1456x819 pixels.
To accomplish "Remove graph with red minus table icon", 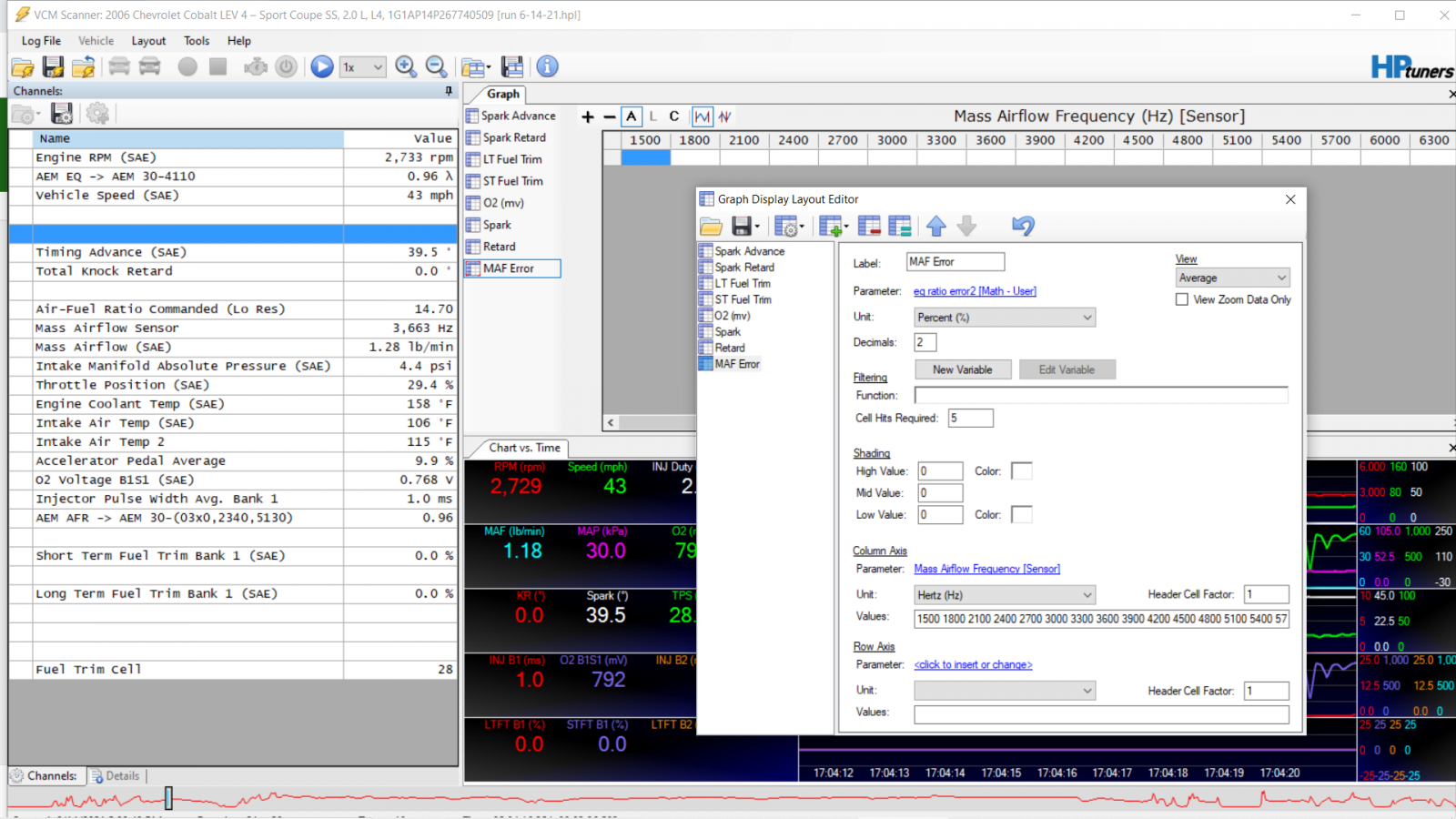I will pos(869,226).
